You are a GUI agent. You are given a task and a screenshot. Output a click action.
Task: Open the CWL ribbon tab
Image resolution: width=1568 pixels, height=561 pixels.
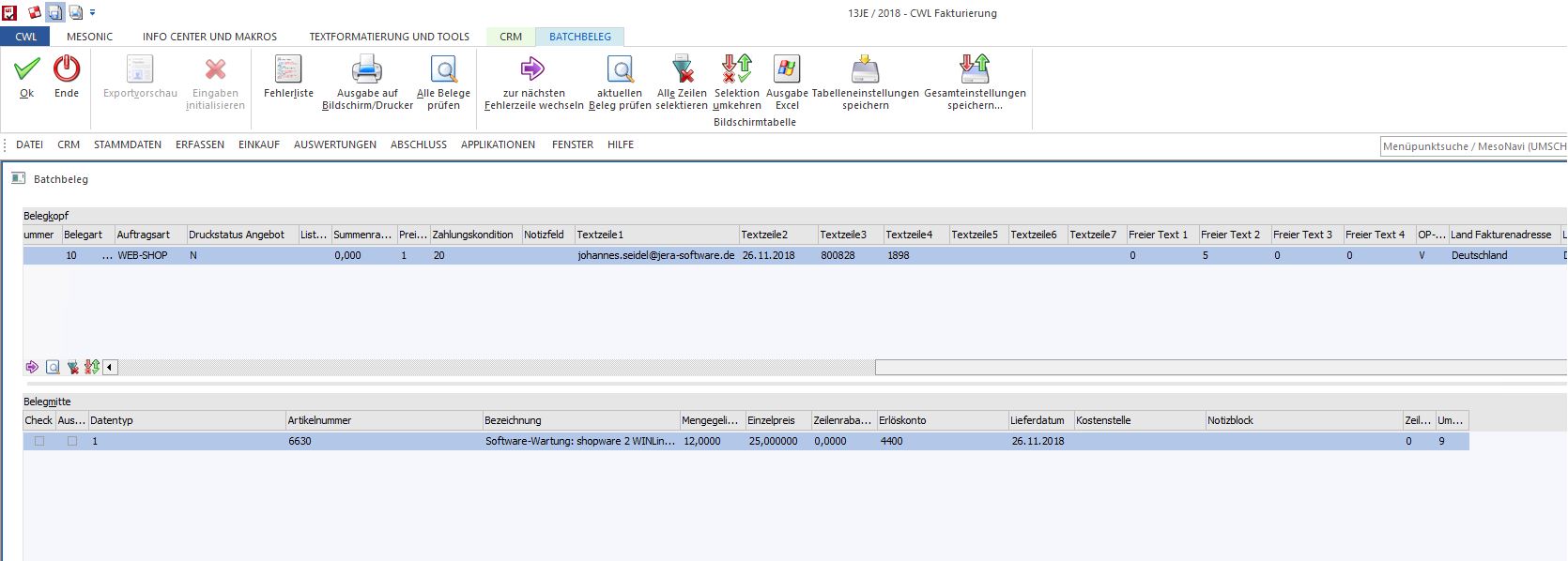[26, 37]
